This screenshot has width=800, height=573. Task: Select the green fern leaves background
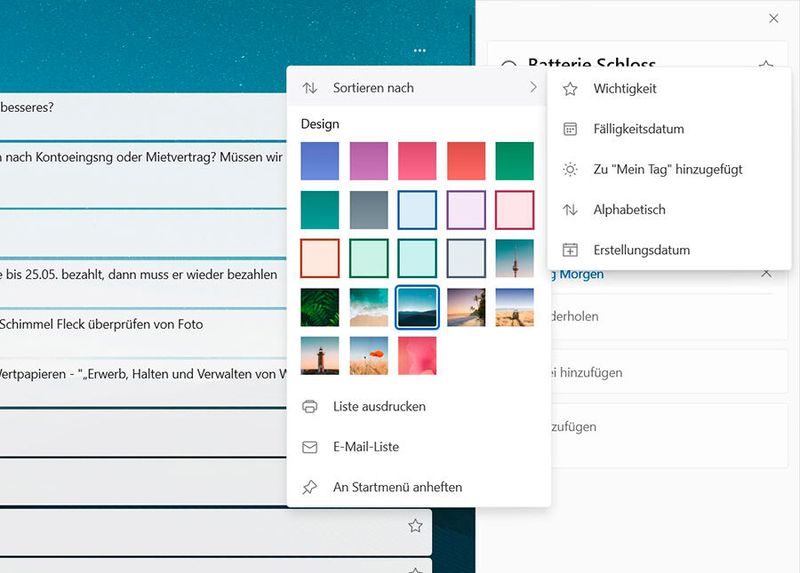click(x=320, y=307)
